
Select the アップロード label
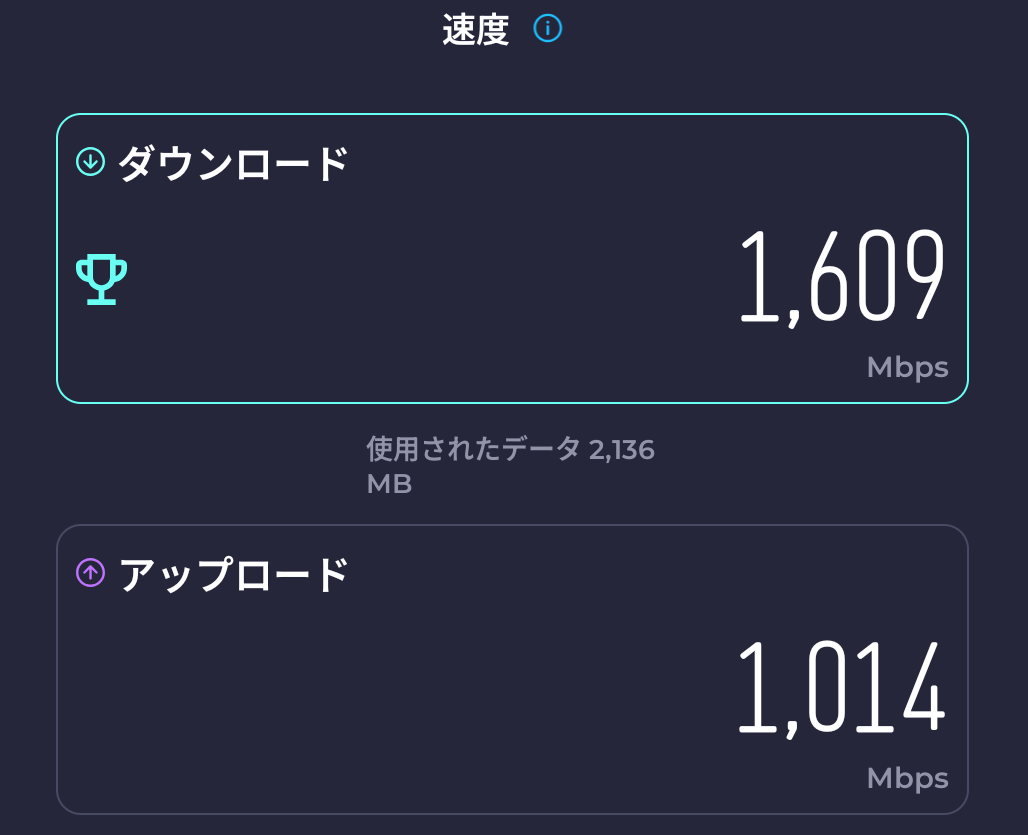[x=234, y=575]
